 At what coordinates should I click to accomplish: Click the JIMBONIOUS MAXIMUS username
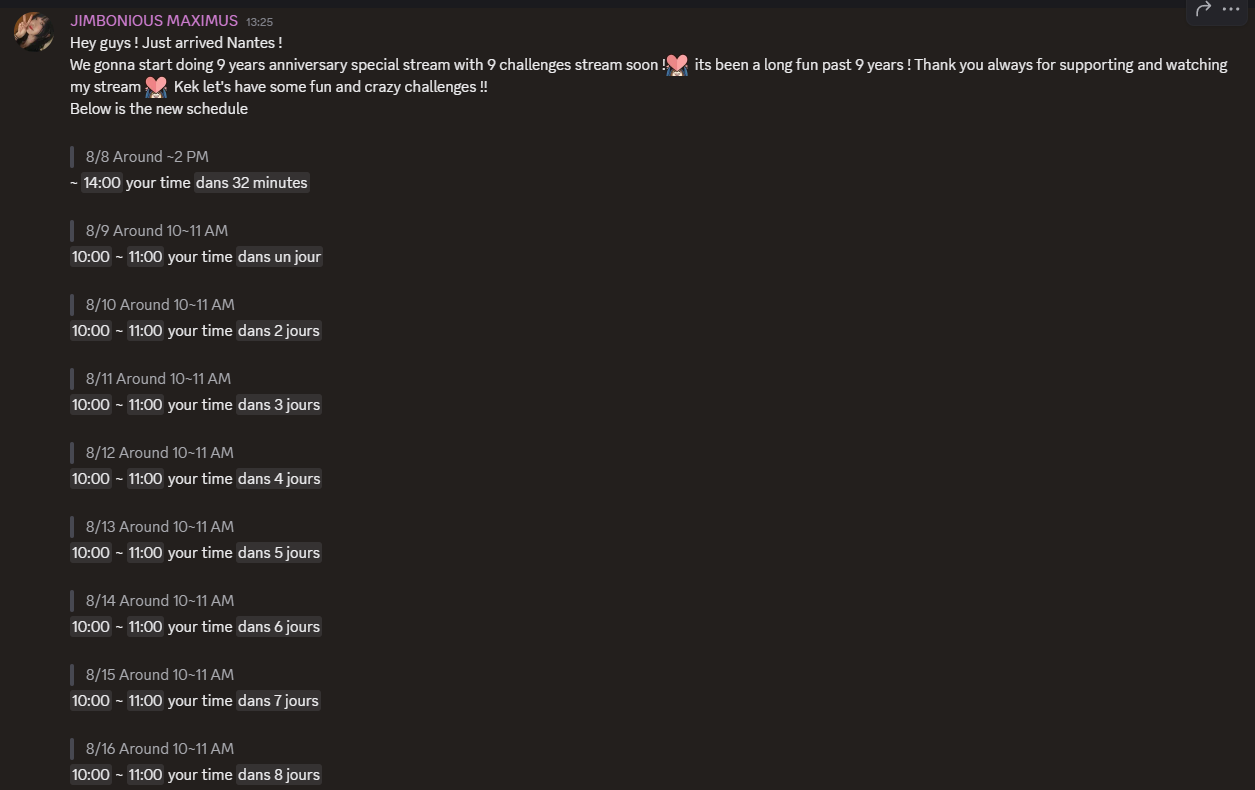point(154,20)
